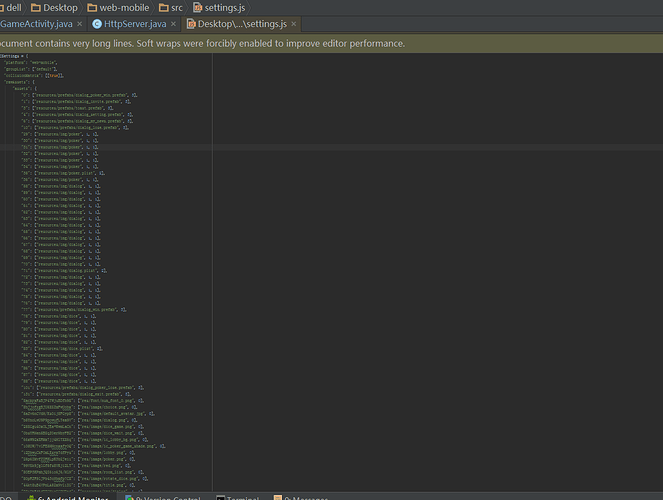Click the Terminal icon in bottom bar
This screenshot has width=663, height=500.
pos(220,498)
